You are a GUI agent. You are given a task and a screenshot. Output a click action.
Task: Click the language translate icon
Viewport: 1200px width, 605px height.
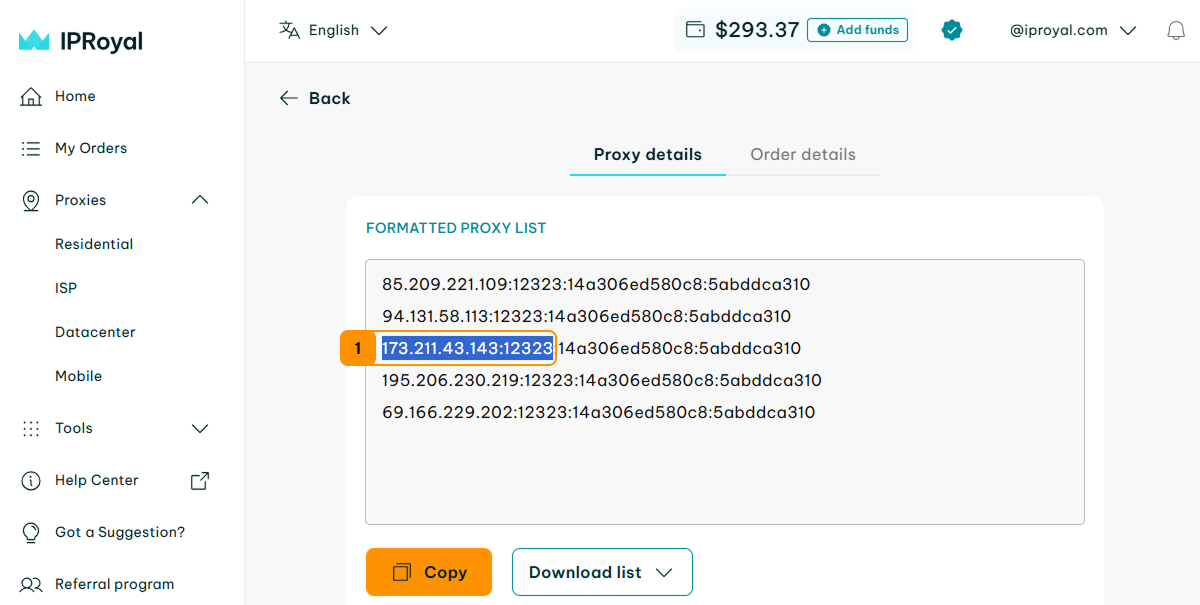point(290,30)
